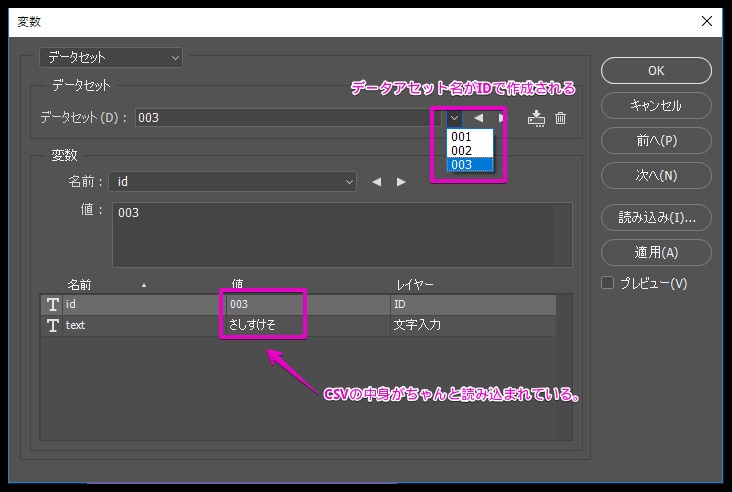732x492 pixels.
Task: Collapse the データセット(D) dropdown arrow
Action: tap(454, 118)
